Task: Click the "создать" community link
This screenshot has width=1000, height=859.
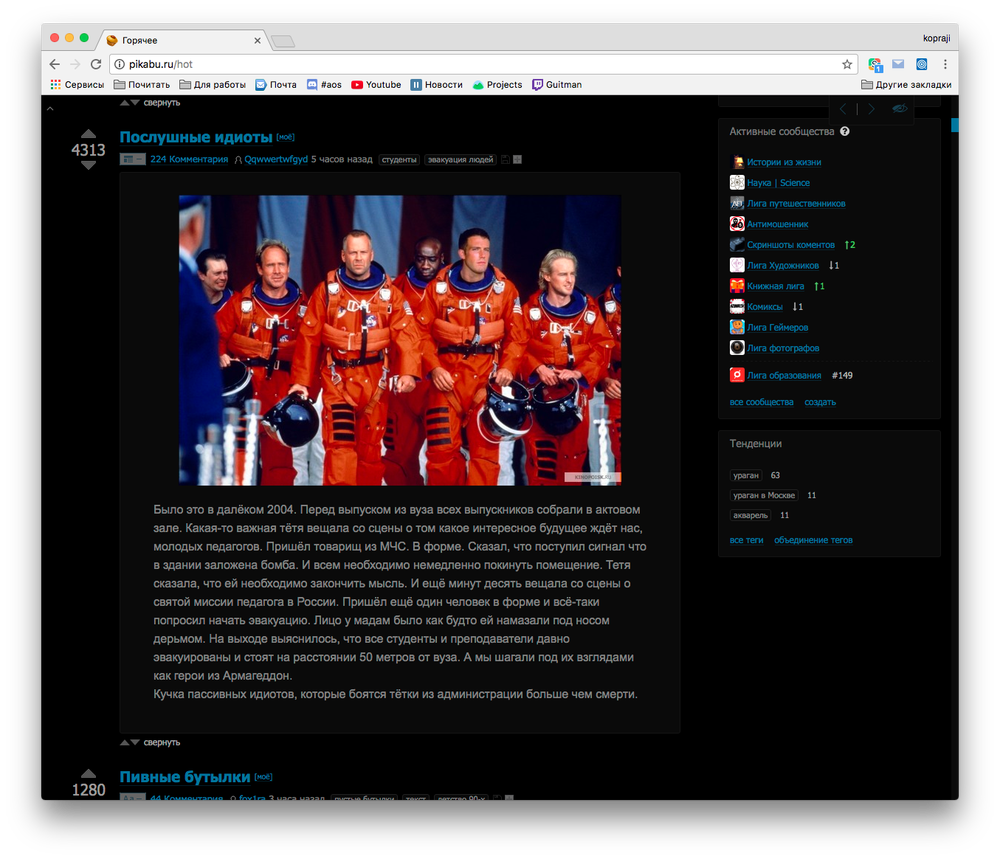Action: pos(820,402)
